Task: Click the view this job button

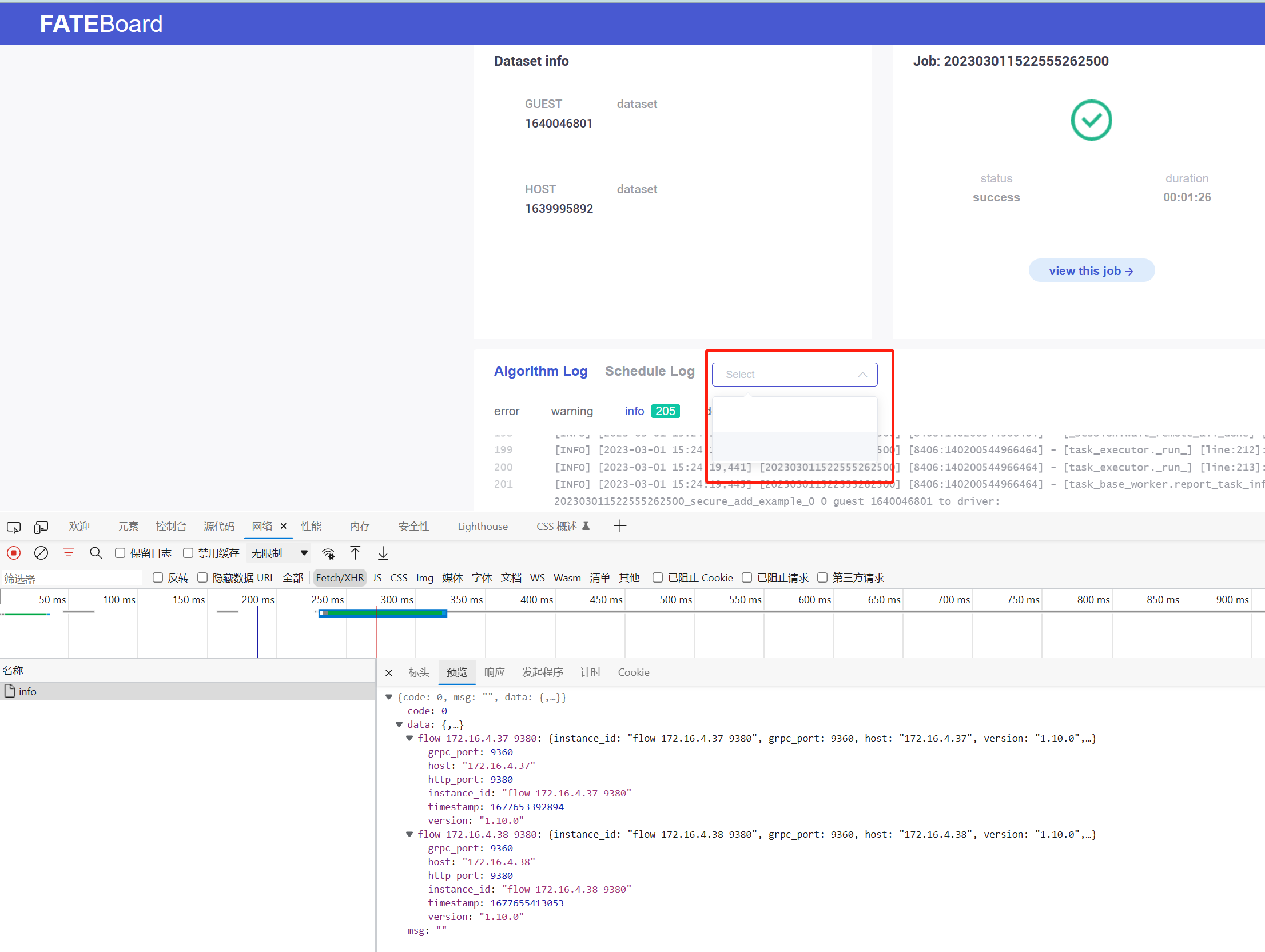Action: [x=1091, y=271]
